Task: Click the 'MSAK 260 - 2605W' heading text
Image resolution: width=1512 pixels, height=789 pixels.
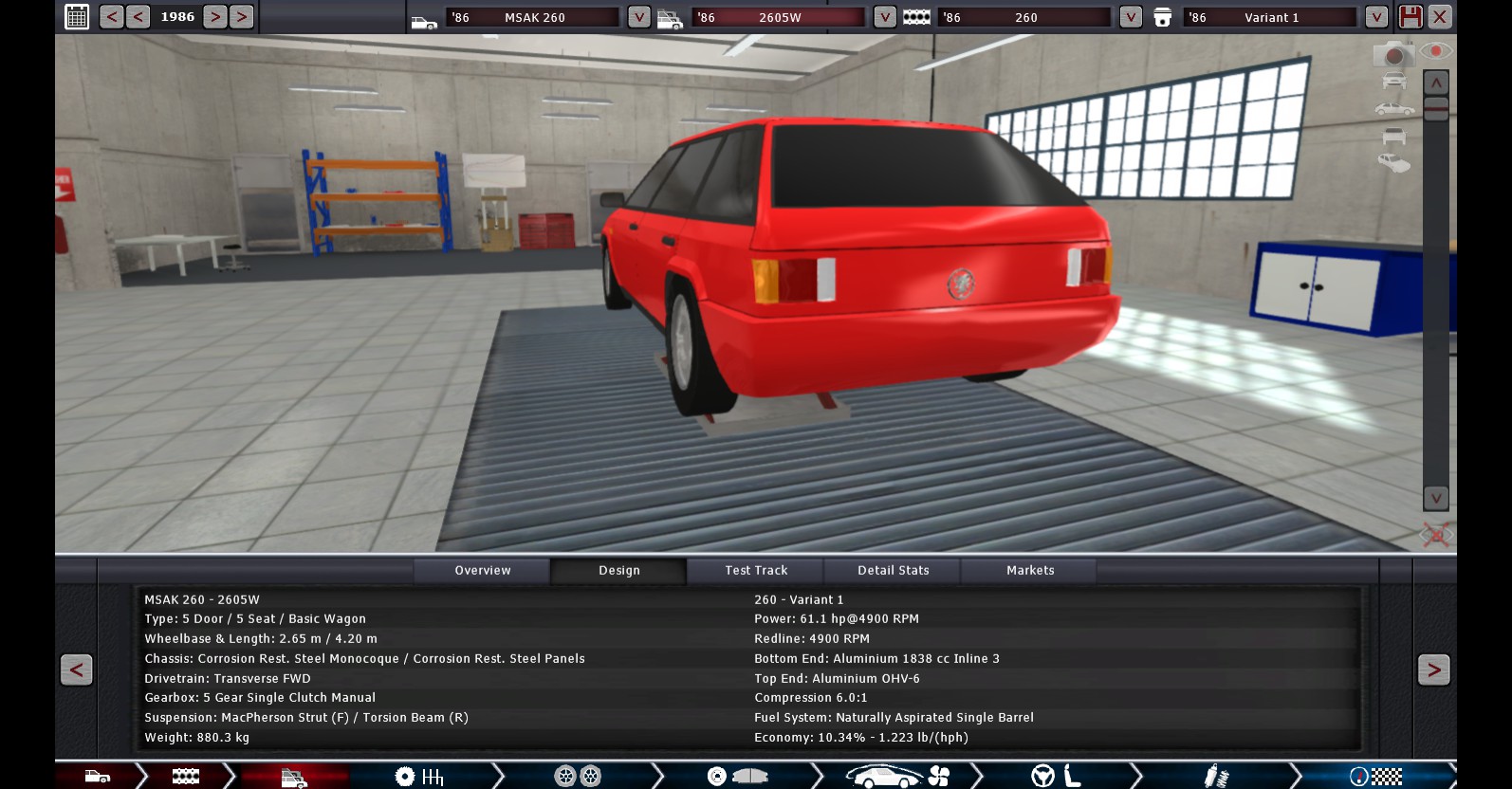Action: (x=201, y=599)
